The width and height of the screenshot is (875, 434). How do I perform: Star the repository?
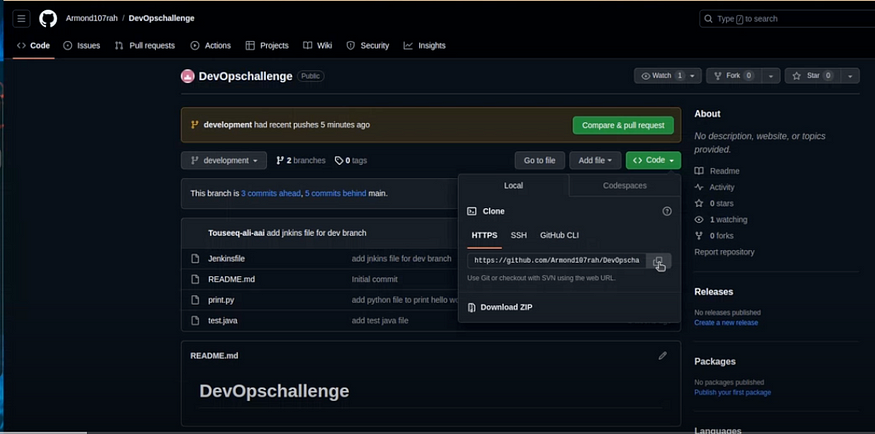[x=812, y=76]
